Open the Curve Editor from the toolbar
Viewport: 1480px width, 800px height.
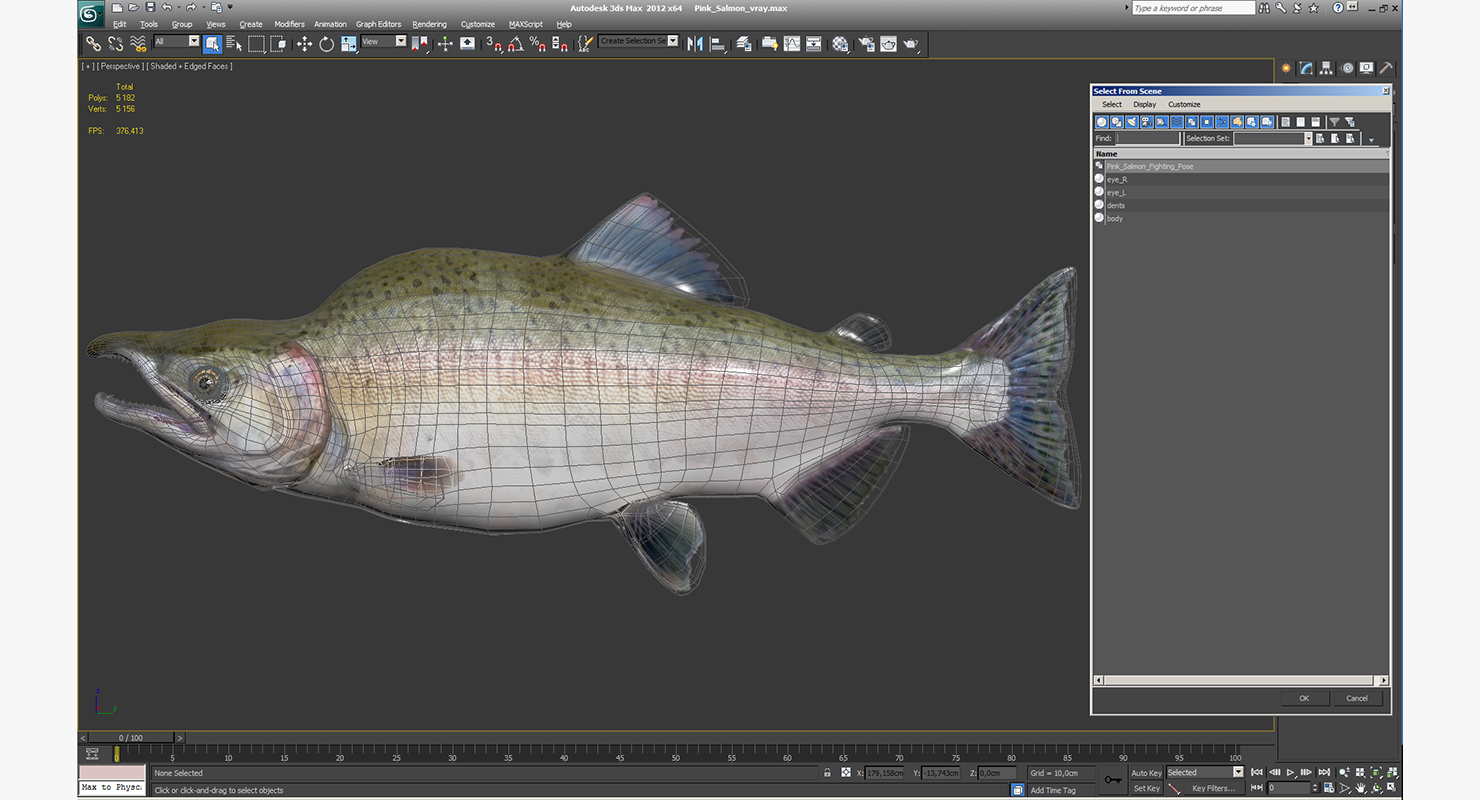(x=792, y=44)
